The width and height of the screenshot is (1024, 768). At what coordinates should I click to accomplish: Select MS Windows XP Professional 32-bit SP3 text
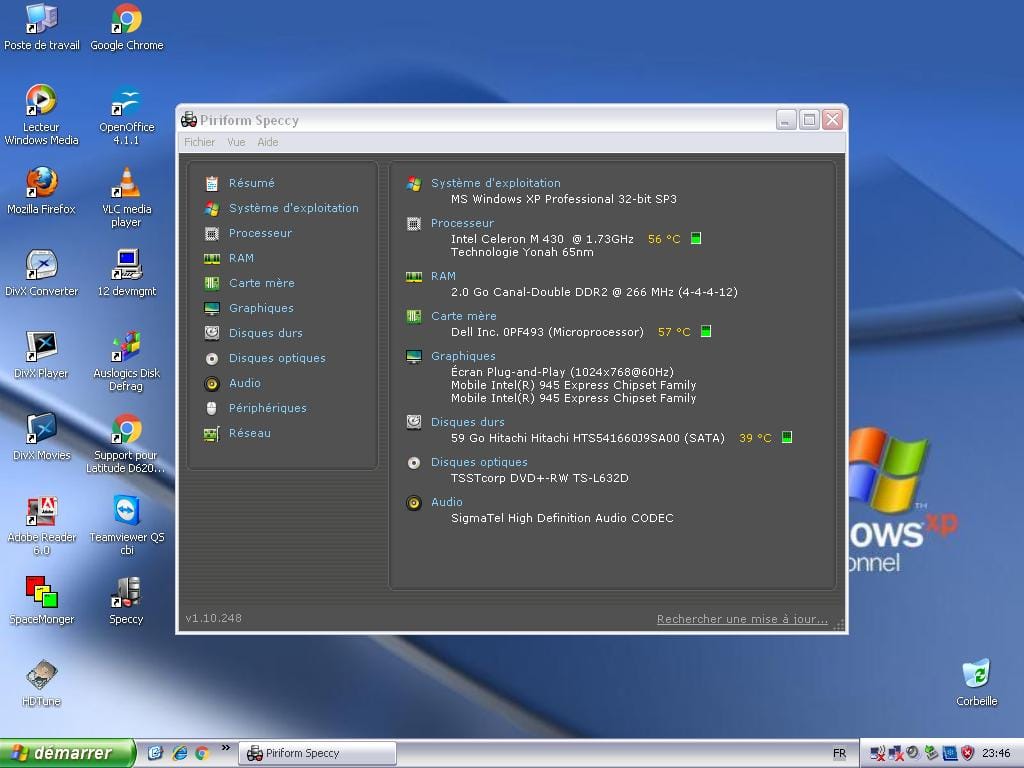(564, 199)
